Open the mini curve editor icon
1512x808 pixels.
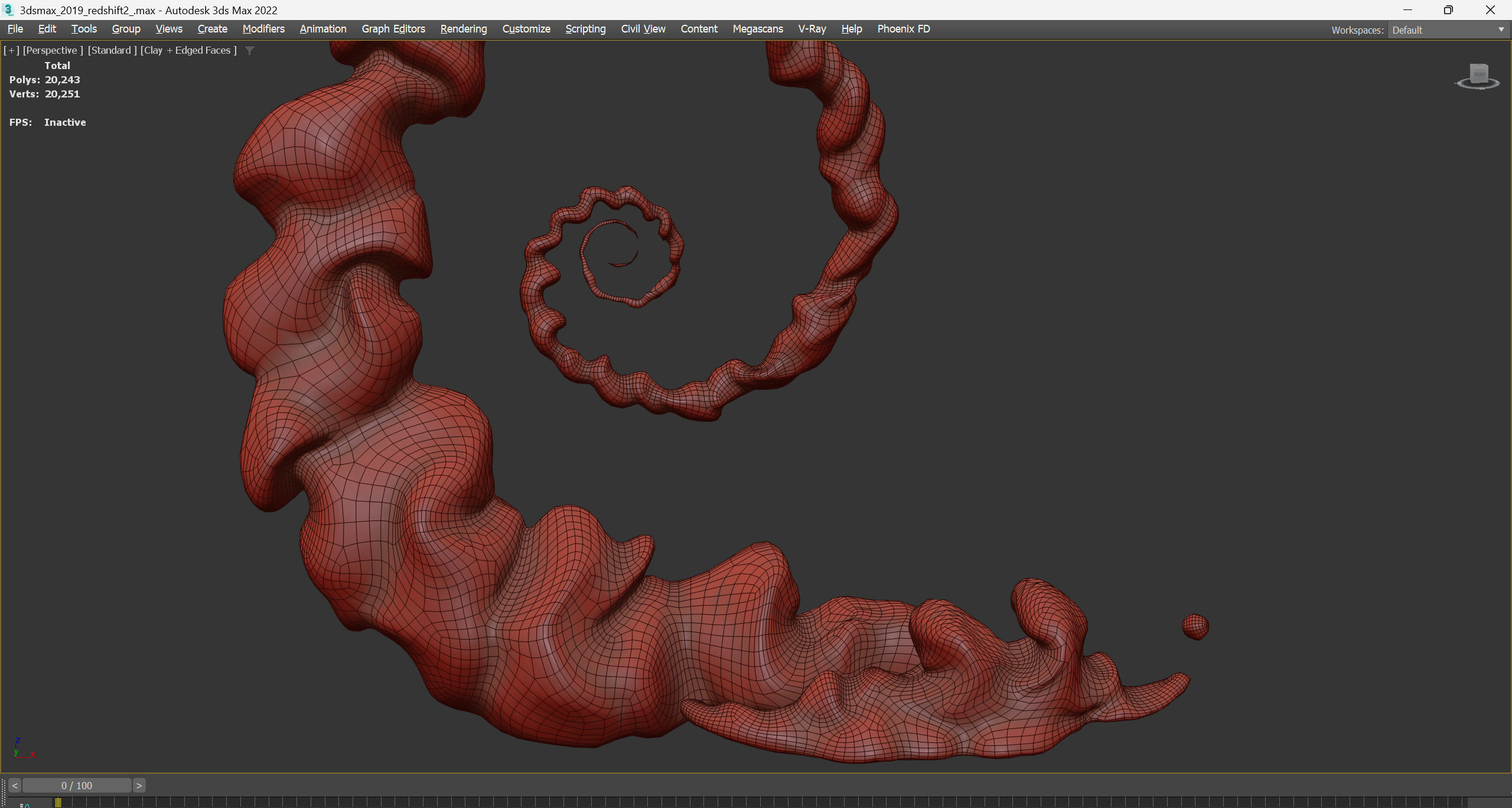click(x=25, y=804)
